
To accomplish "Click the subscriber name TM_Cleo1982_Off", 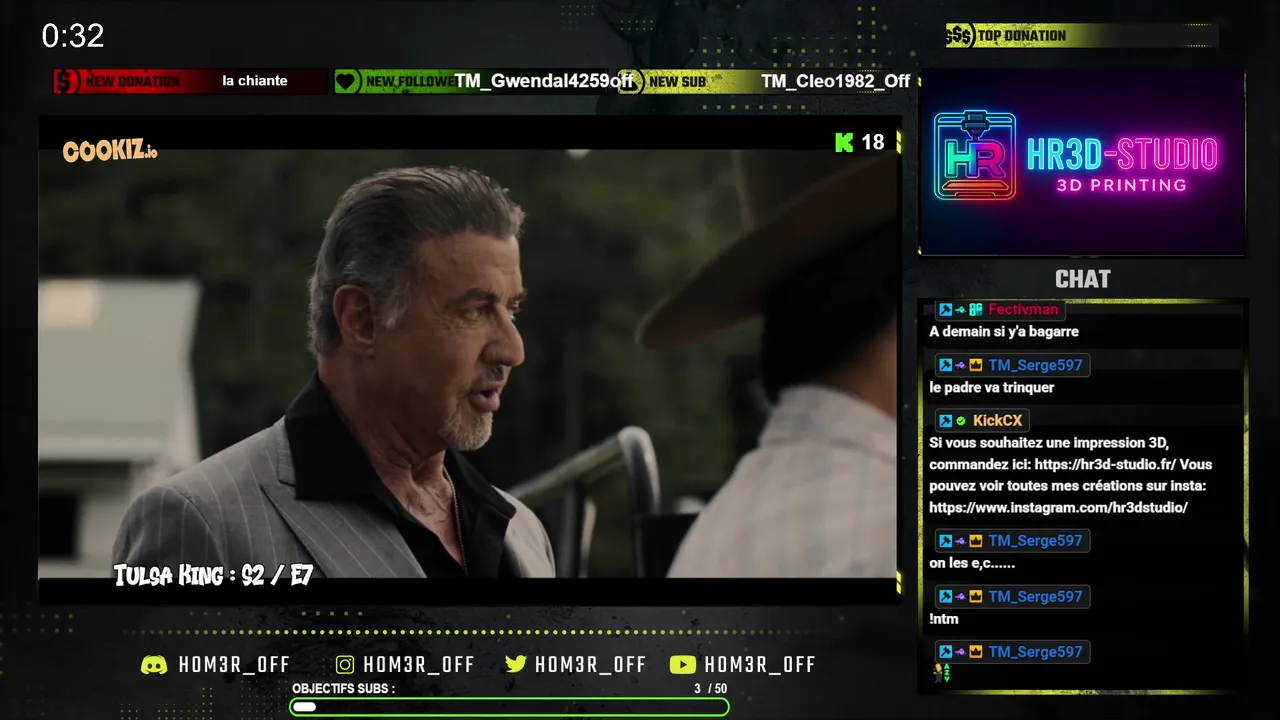I will [x=836, y=81].
